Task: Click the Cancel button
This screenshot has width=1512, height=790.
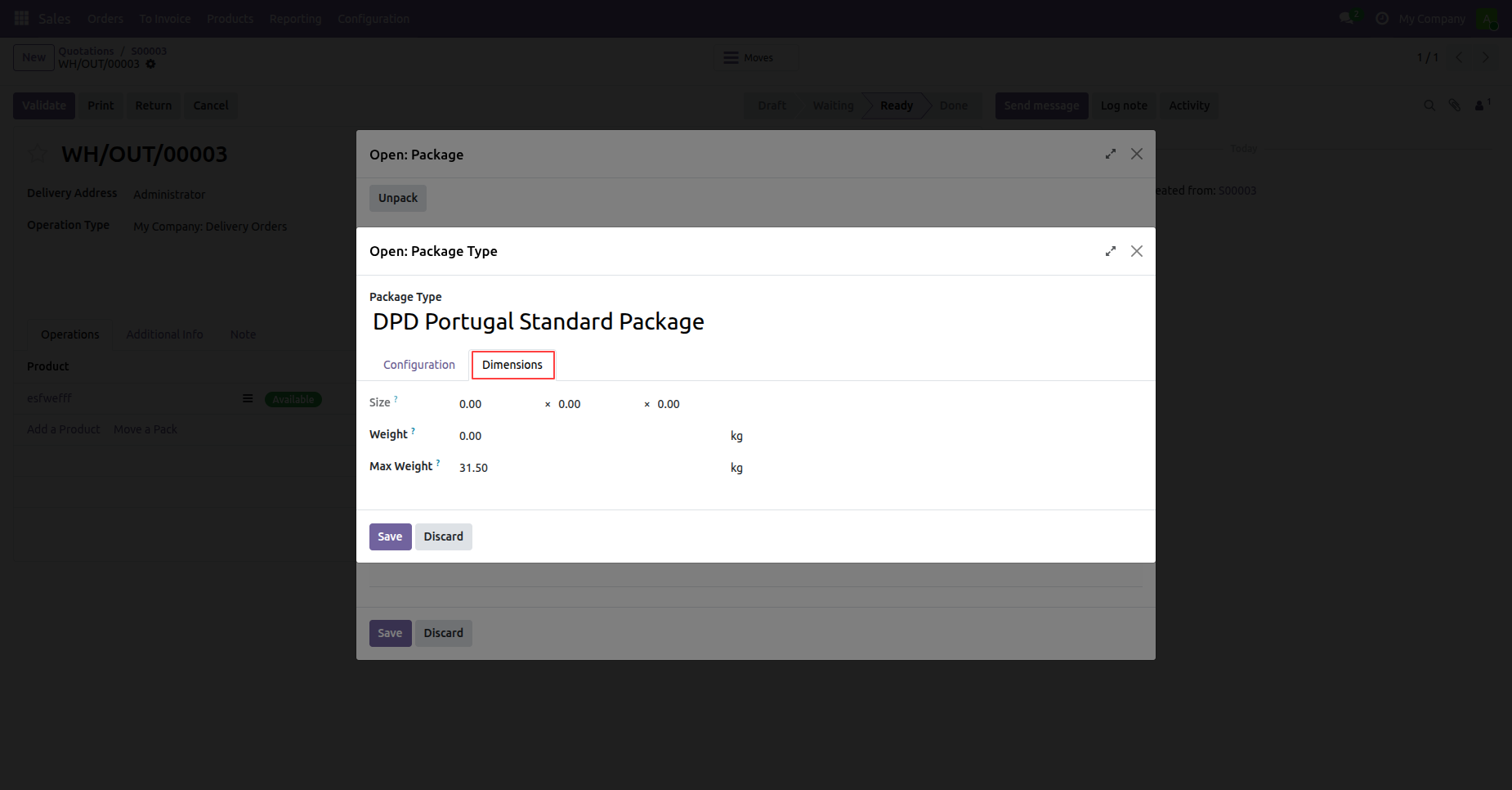Action: click(211, 105)
